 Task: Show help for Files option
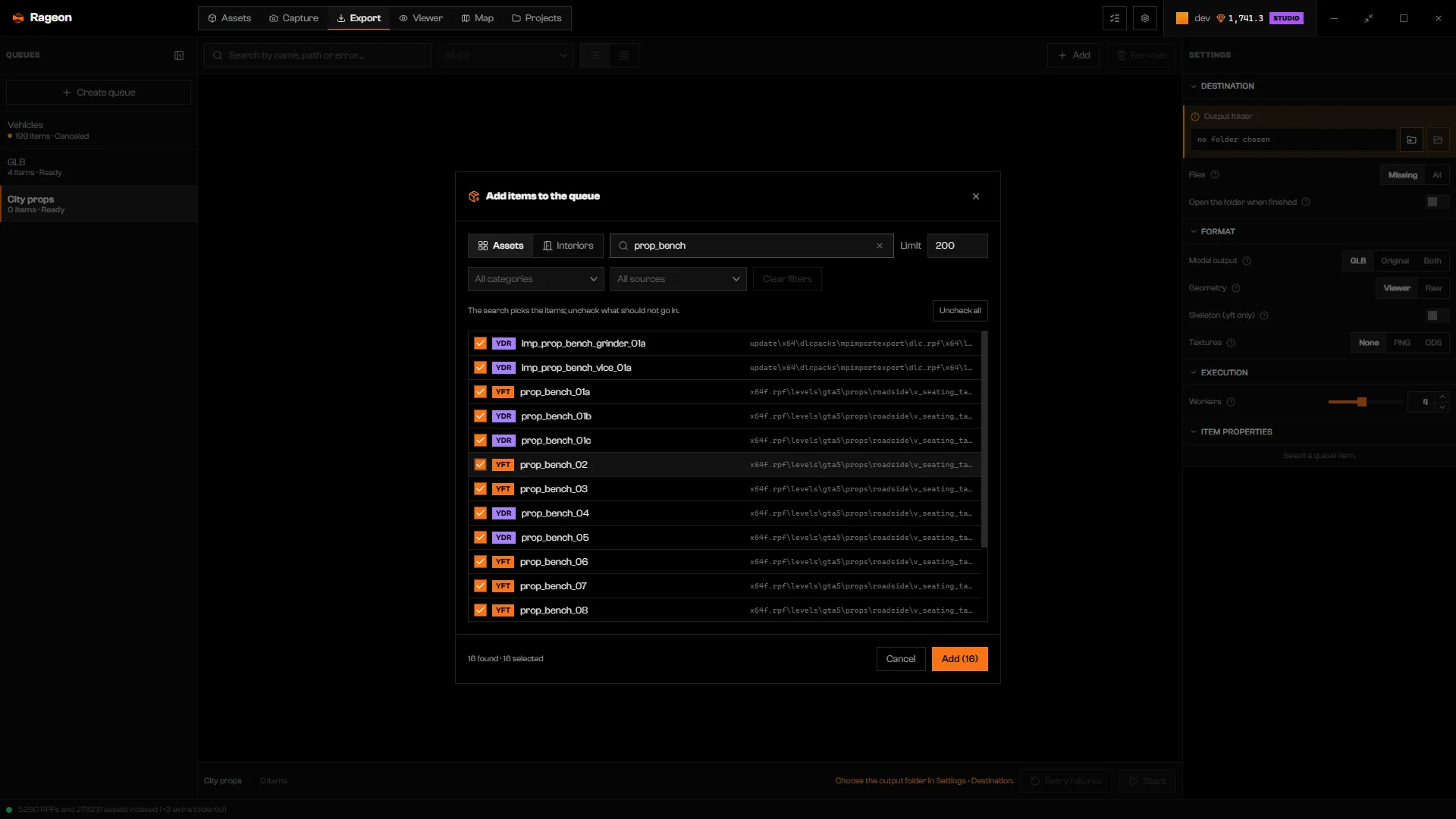click(x=1215, y=175)
